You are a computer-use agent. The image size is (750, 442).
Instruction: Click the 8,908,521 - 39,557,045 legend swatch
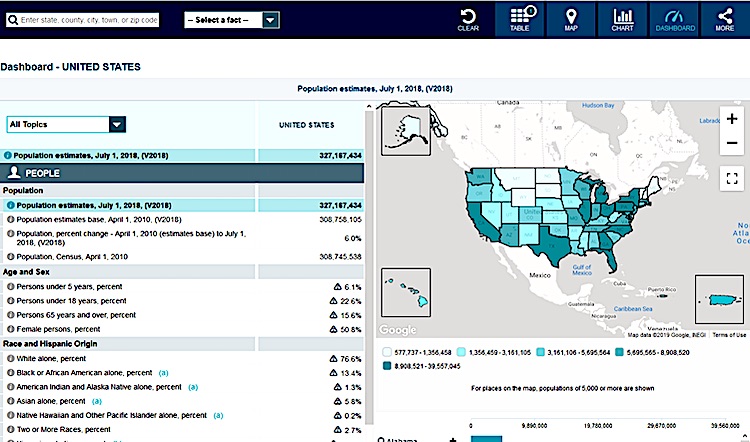[x=386, y=366]
